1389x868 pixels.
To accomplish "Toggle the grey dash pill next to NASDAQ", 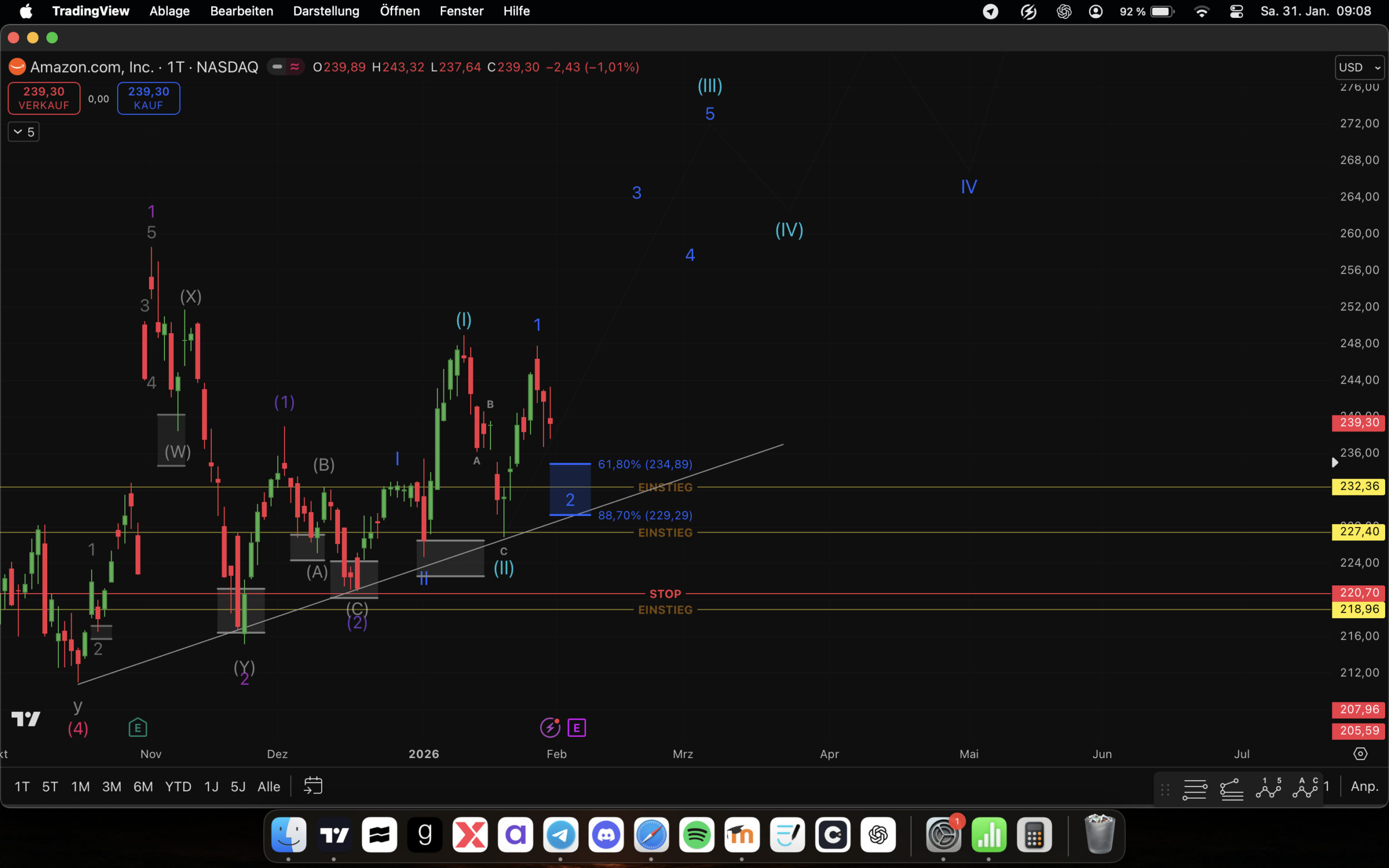I will click(x=277, y=67).
